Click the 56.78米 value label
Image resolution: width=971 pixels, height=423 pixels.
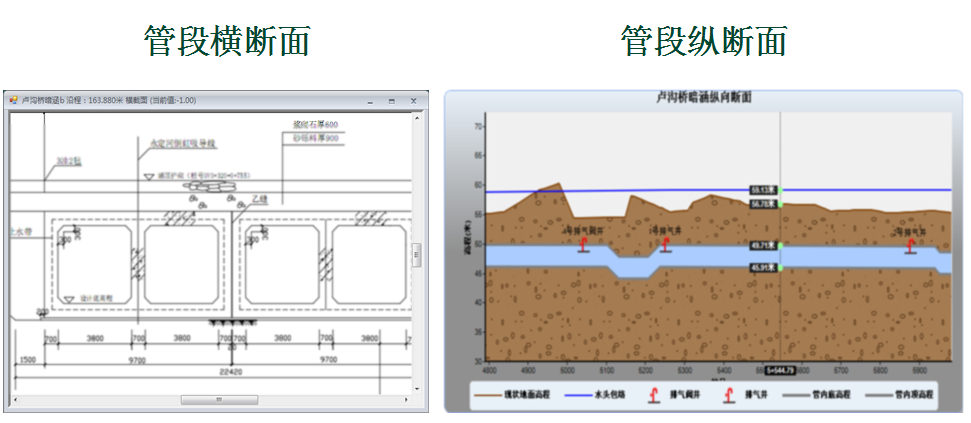[x=764, y=204]
